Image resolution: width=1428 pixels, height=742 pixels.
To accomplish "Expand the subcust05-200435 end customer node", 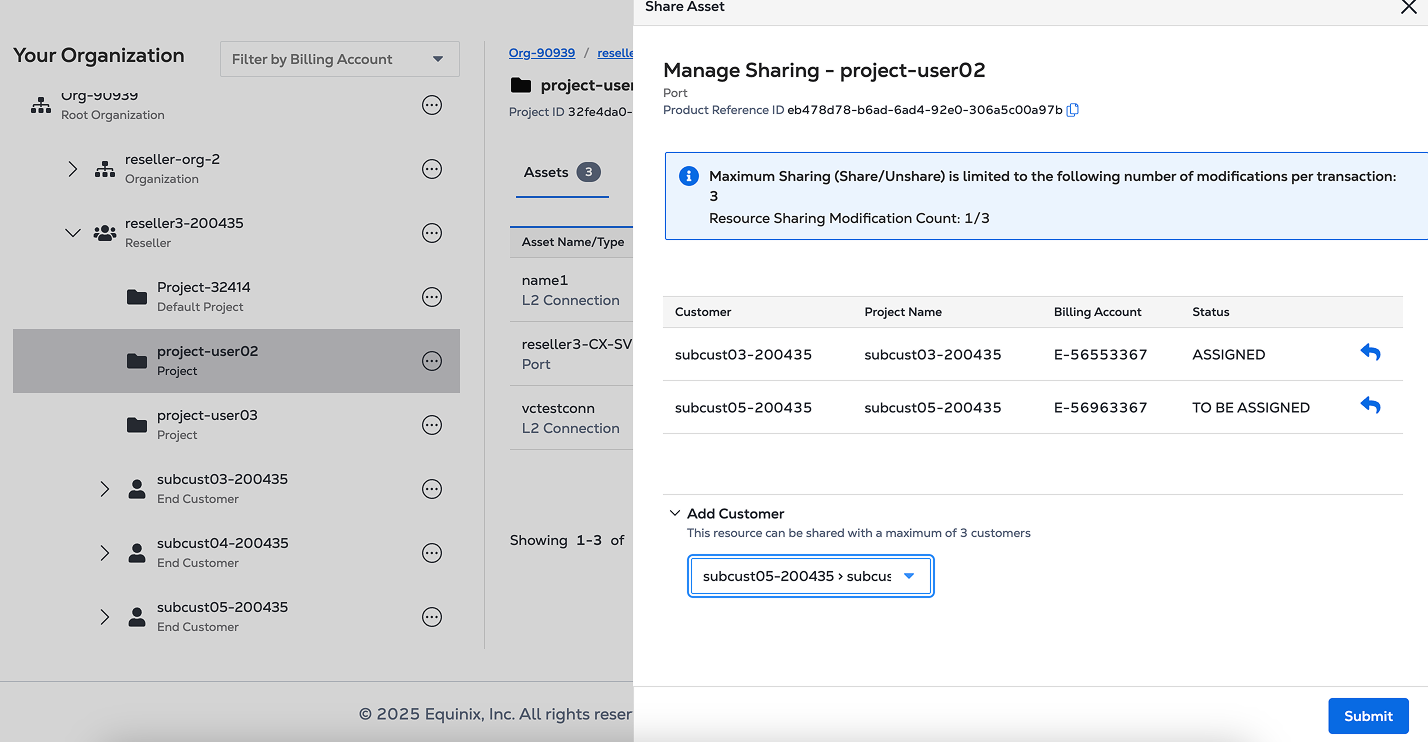I will tap(105, 617).
